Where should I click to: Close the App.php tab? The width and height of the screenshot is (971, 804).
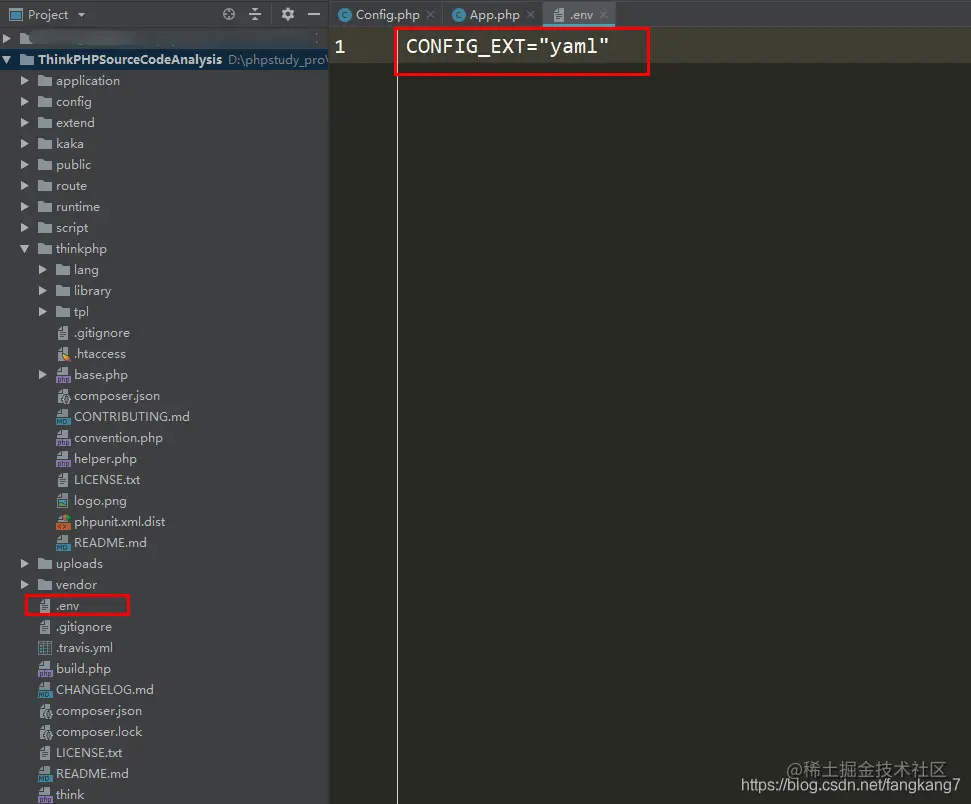point(531,15)
